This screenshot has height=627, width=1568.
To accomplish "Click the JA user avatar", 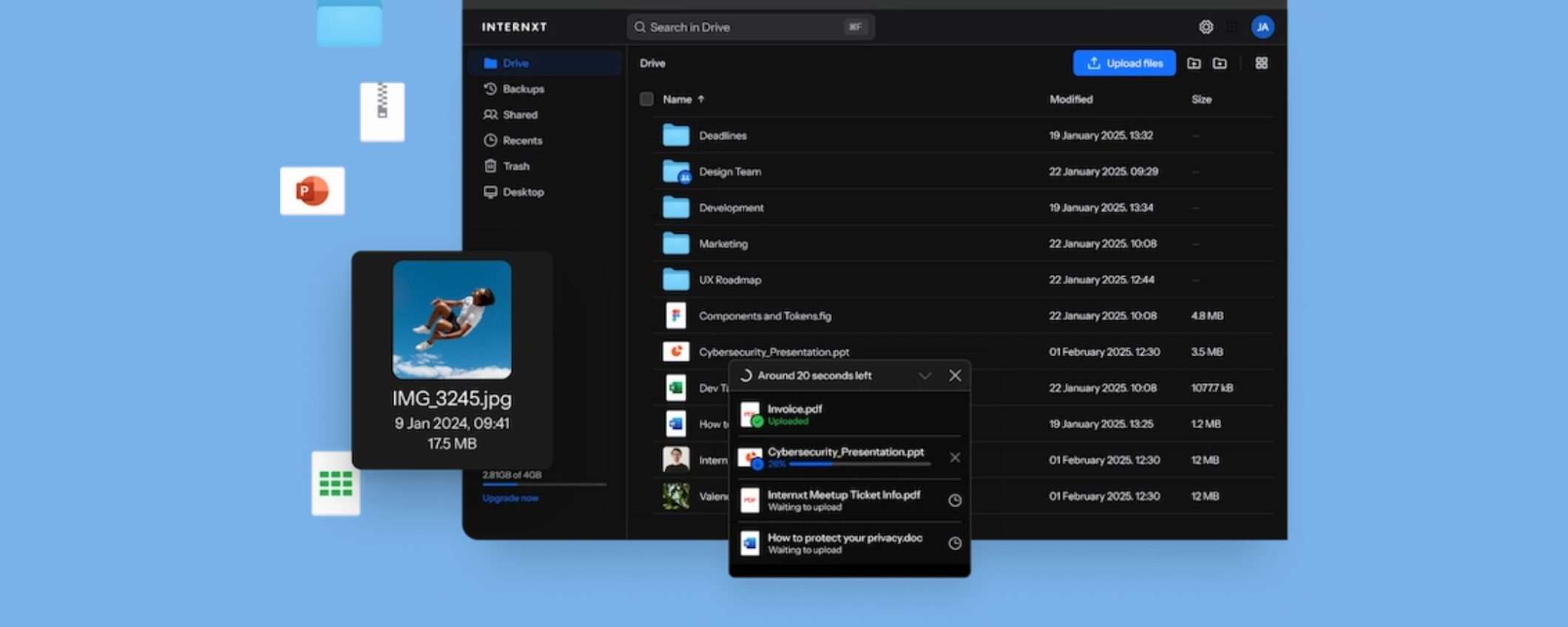I will point(1262,27).
